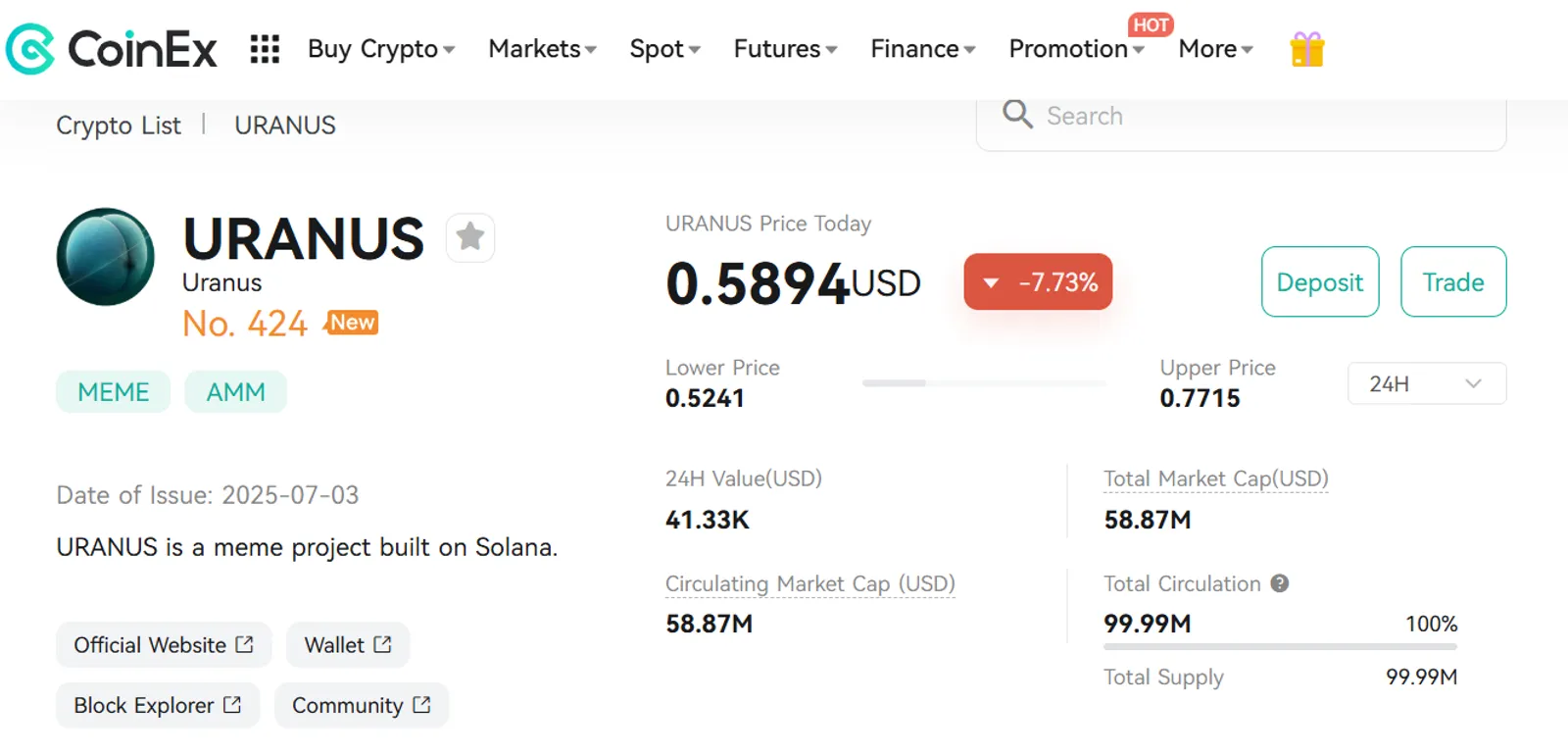Viewport: 1568px width, 754px height.
Task: Click the Trade button
Action: [1453, 281]
